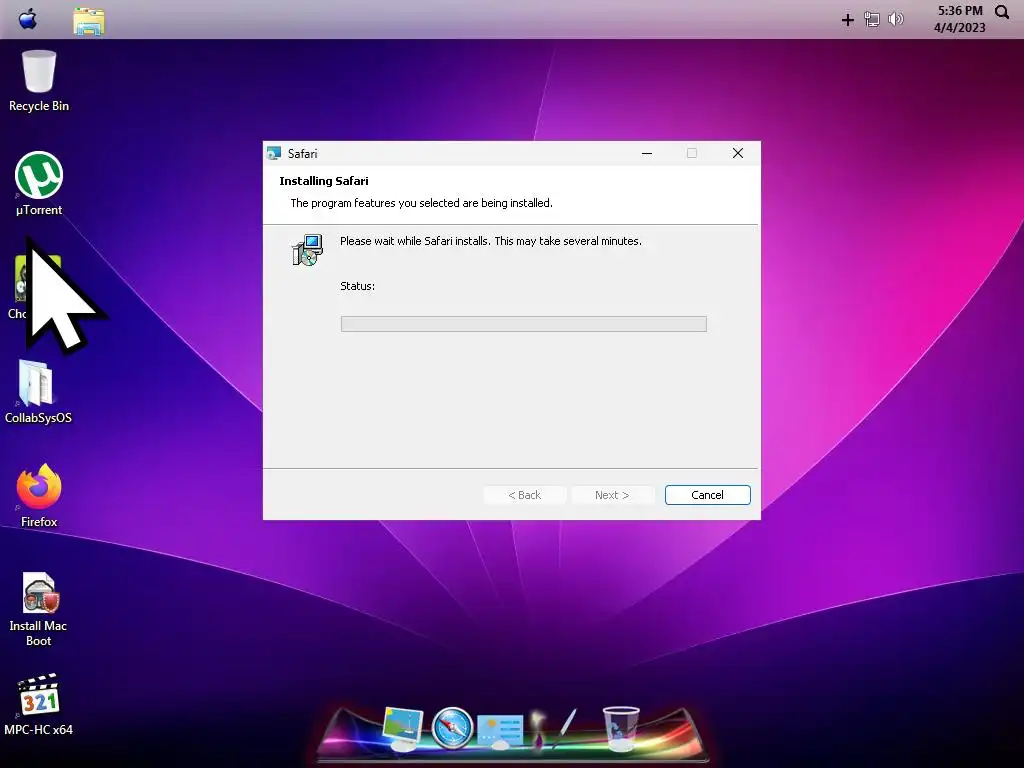Minimize the Safari installer window

[x=647, y=153]
